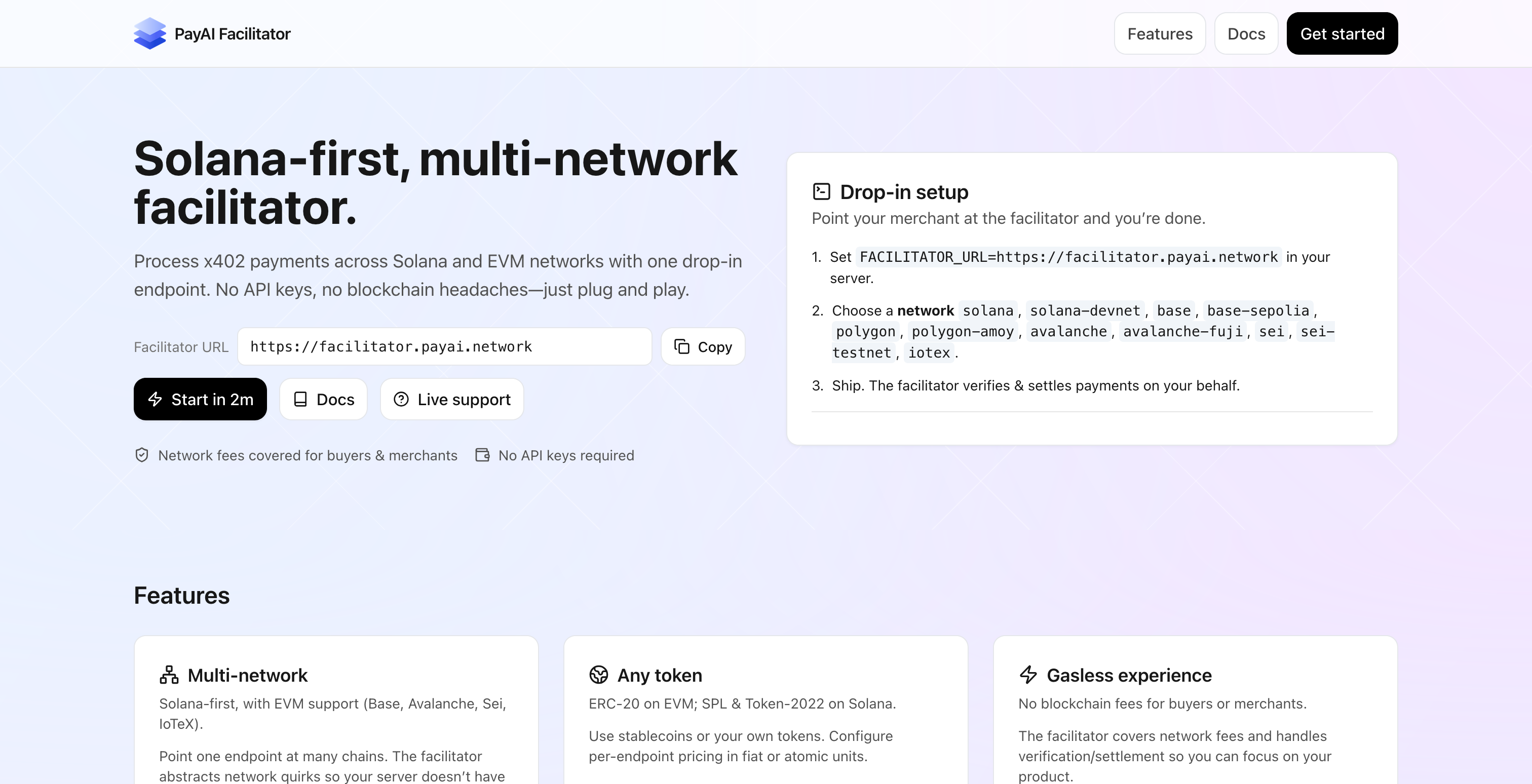Click the Start in 2m button
This screenshot has width=1532, height=784.
coord(201,399)
